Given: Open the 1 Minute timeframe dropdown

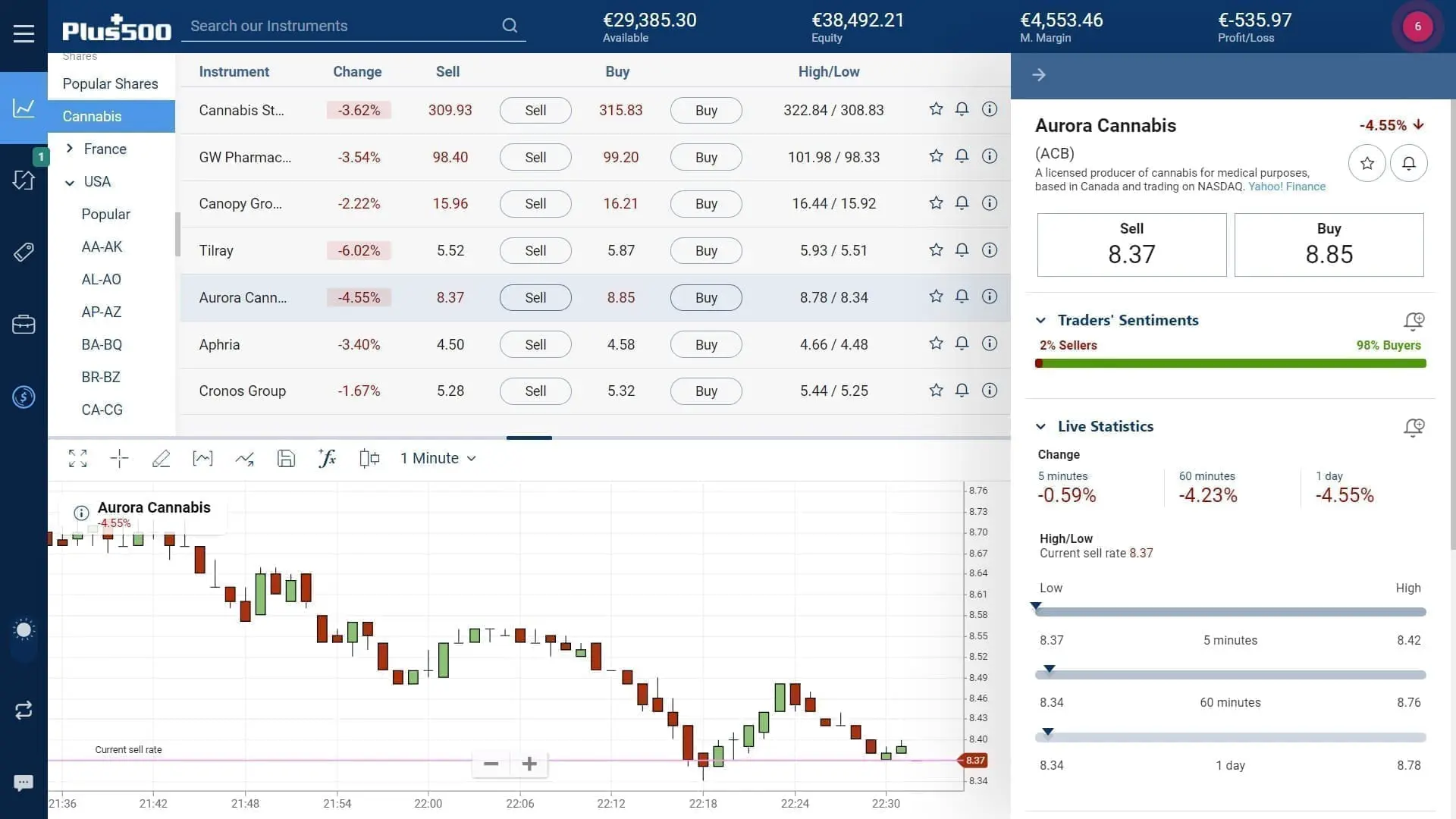Looking at the screenshot, I should pos(438,458).
